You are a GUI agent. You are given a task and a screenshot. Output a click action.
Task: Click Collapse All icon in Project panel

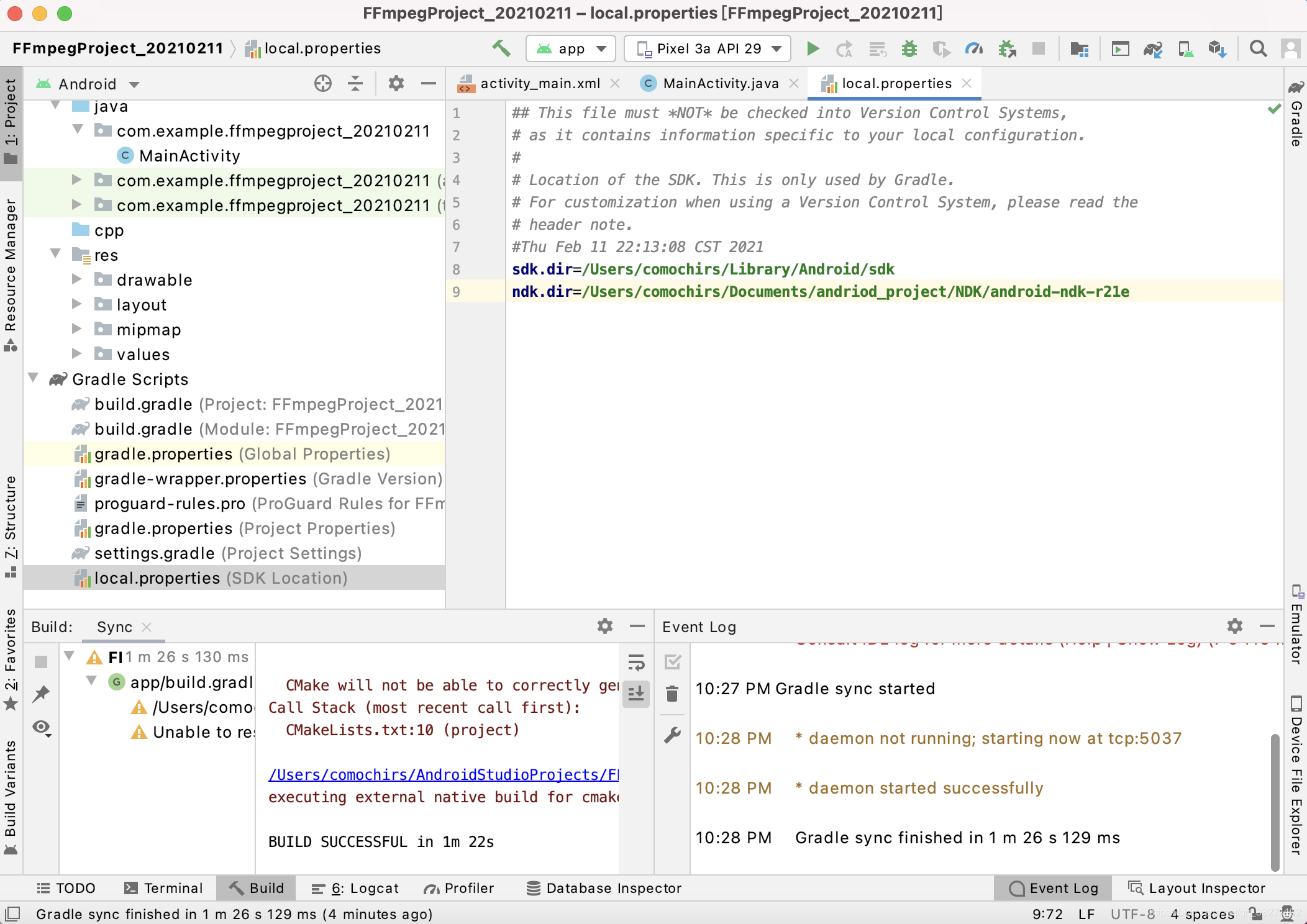pyautogui.click(x=355, y=83)
